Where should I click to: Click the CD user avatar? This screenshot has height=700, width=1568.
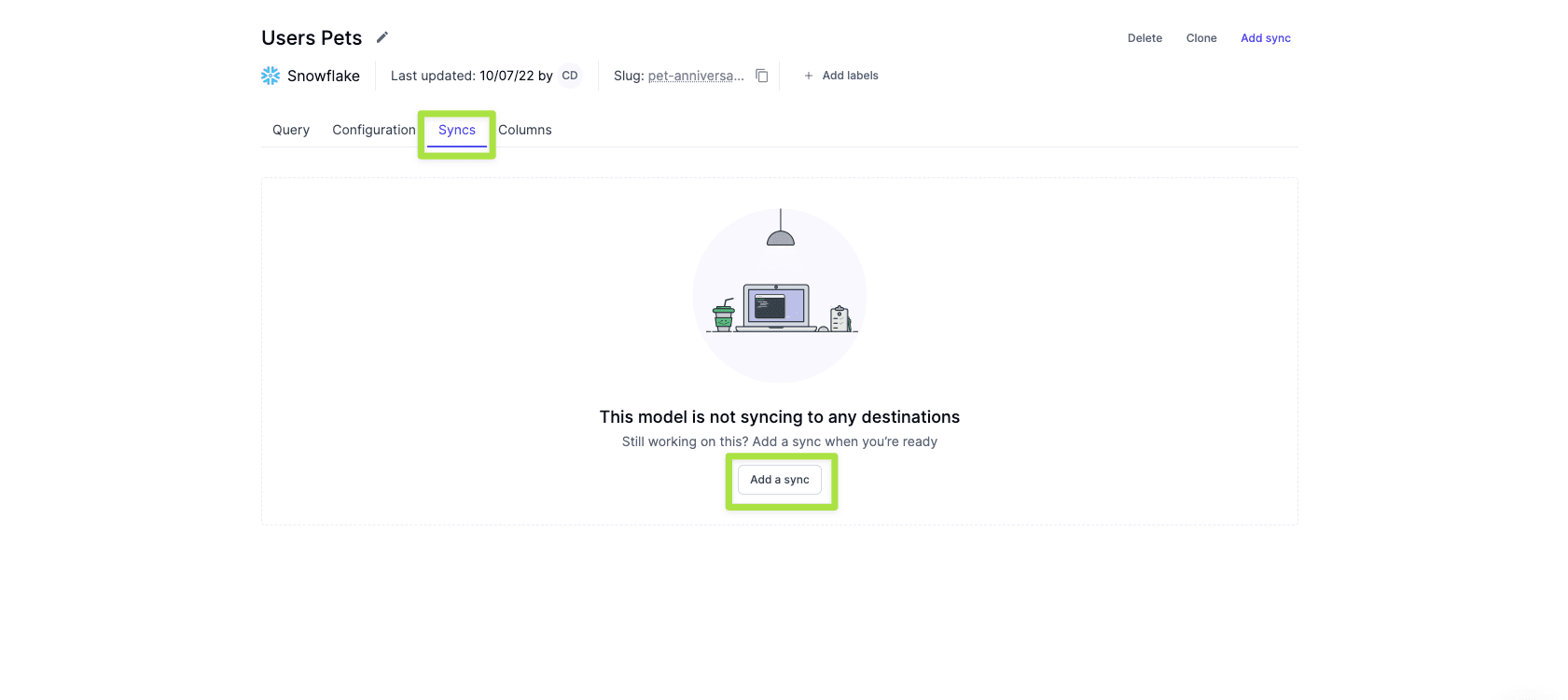[570, 76]
